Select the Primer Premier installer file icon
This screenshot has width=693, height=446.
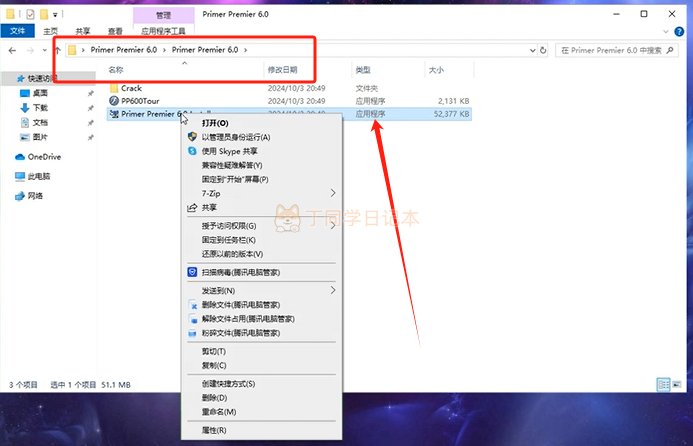pos(114,114)
